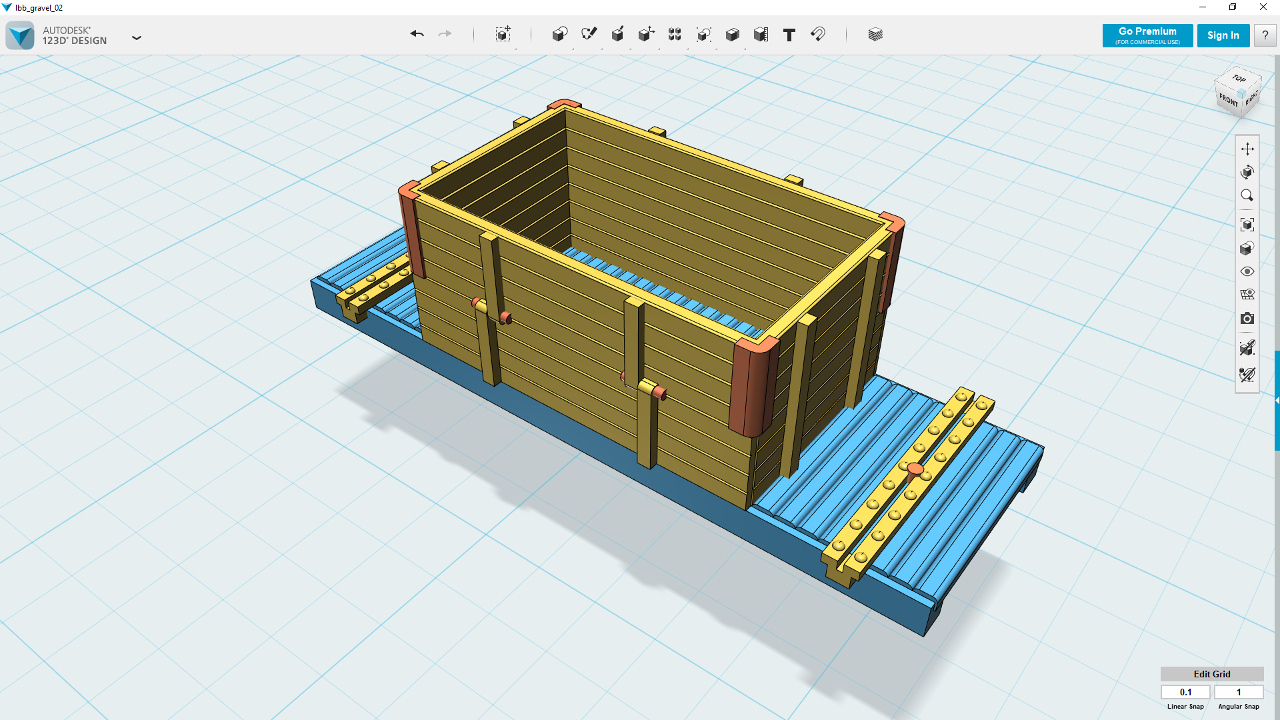
Task: Open the Sketch tool menu
Action: [589, 34]
